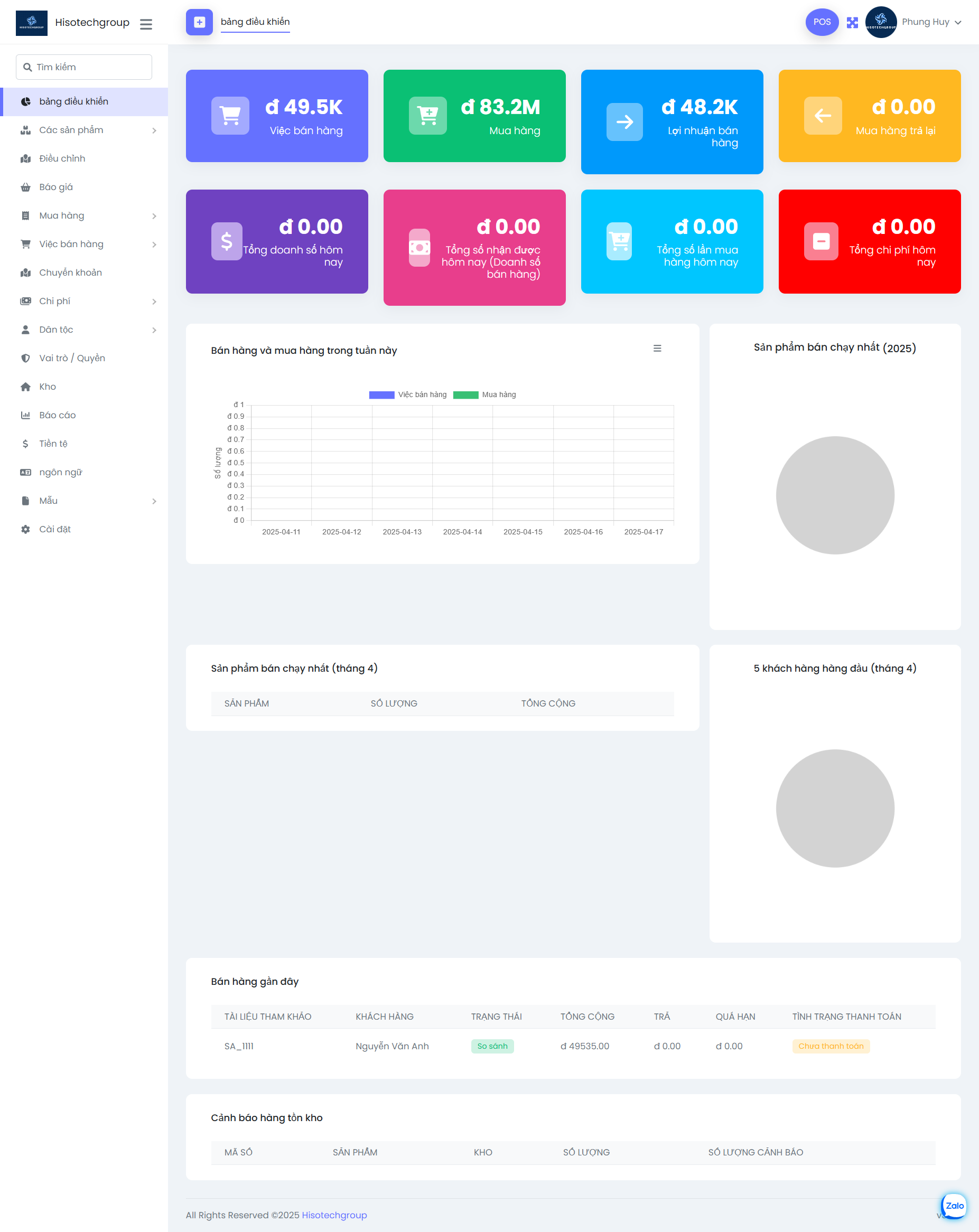Image resolution: width=979 pixels, height=1232 pixels.
Task: Toggle the Mua hàng chart legend
Action: point(484,395)
